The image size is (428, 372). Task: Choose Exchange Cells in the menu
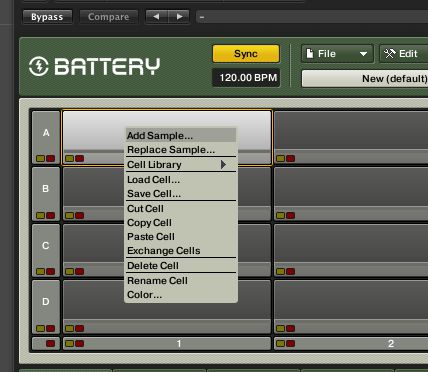181,251
